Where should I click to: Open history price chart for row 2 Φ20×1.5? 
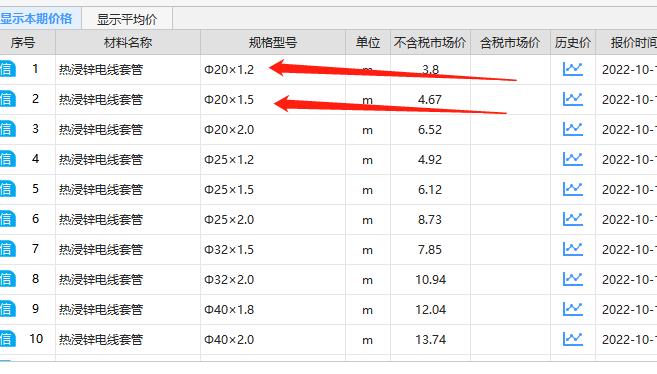[572, 99]
